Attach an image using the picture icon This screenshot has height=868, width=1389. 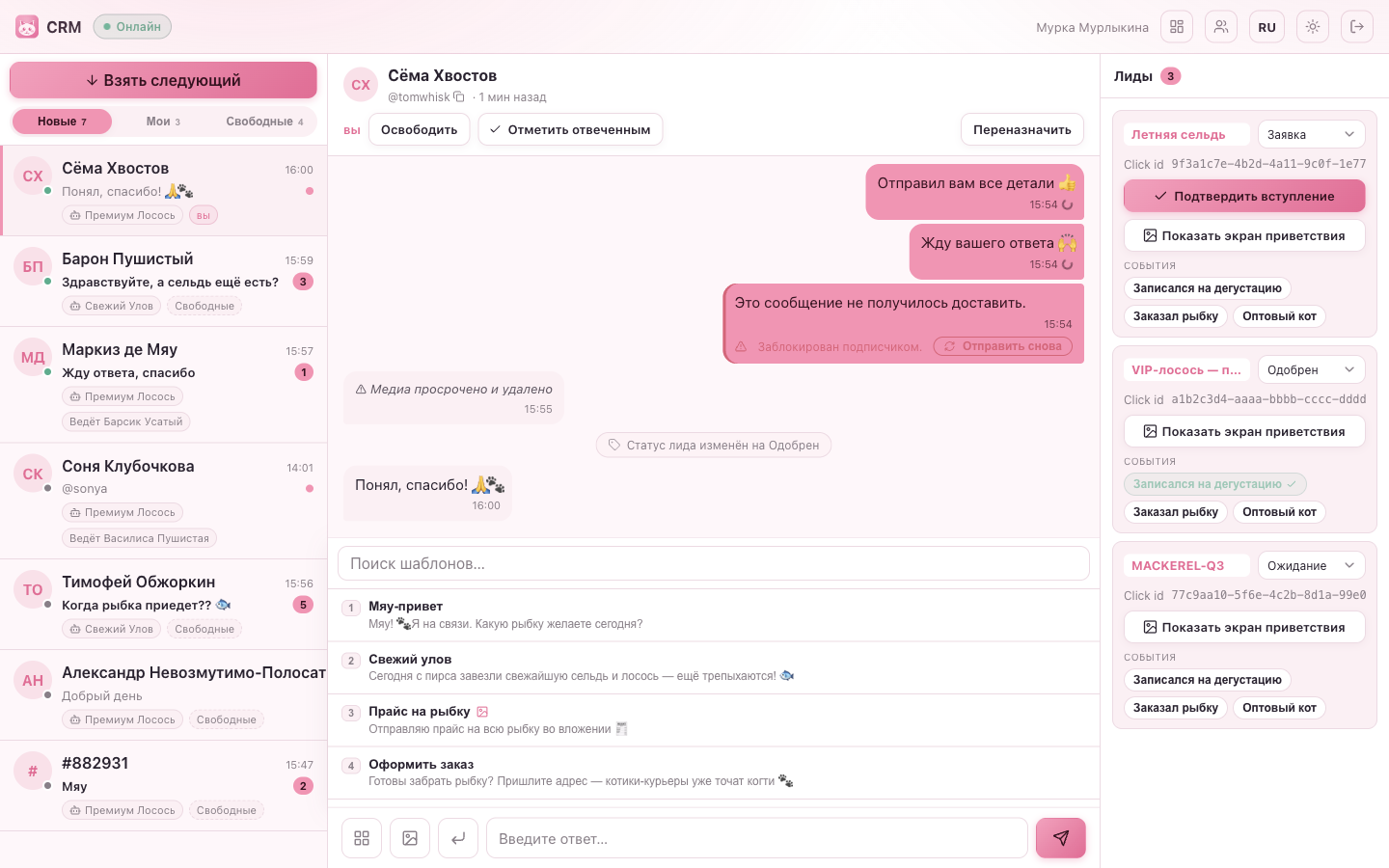(410, 838)
